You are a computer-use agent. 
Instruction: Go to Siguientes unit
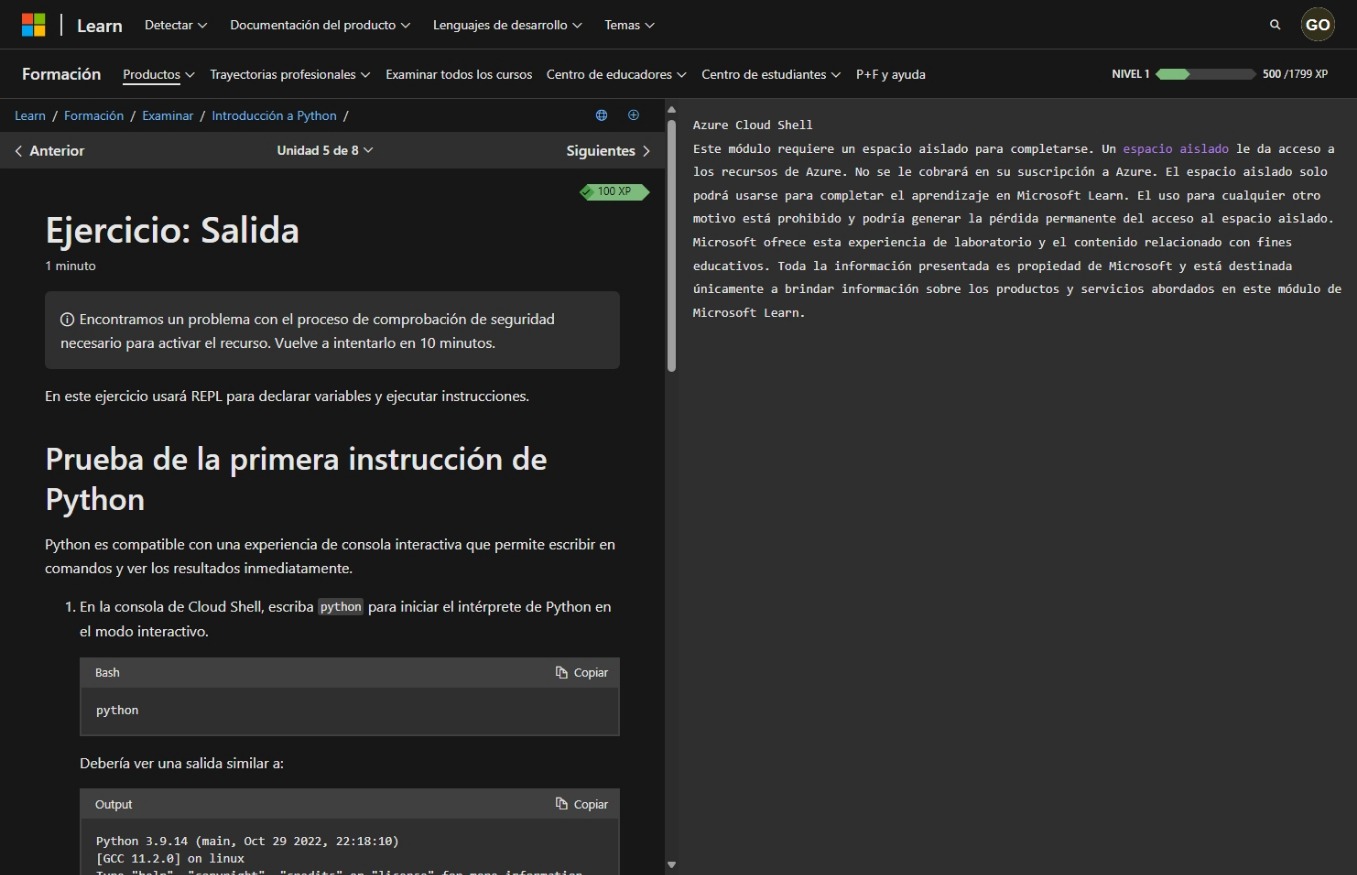608,151
